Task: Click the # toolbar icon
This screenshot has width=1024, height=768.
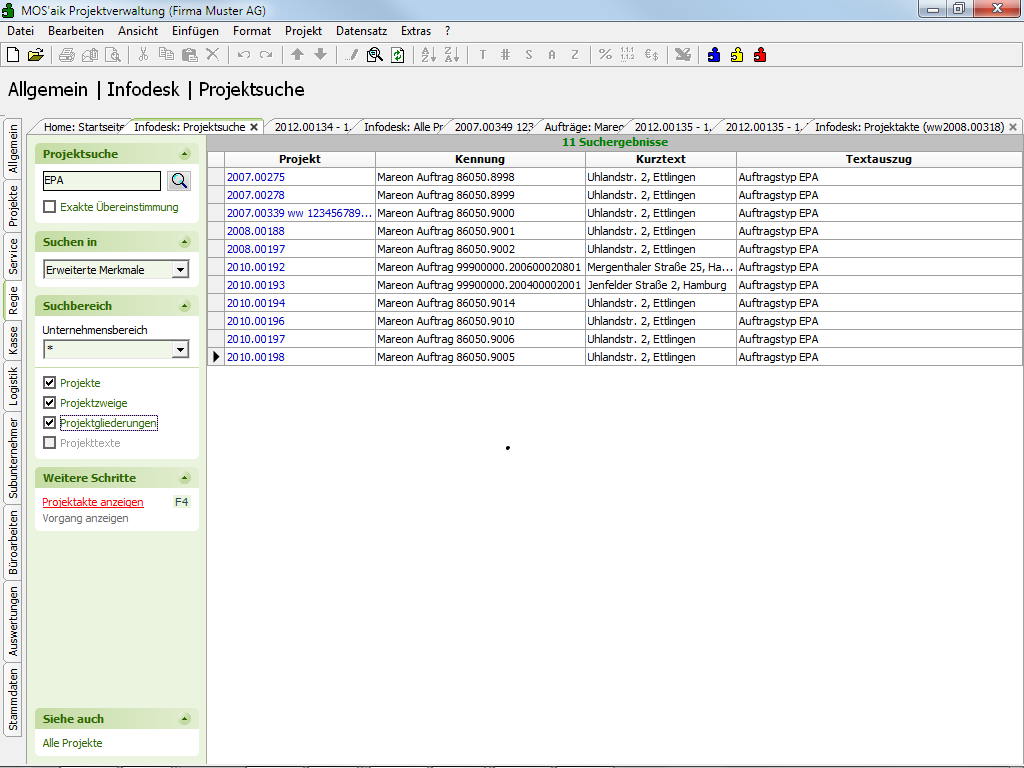Action: 505,55
